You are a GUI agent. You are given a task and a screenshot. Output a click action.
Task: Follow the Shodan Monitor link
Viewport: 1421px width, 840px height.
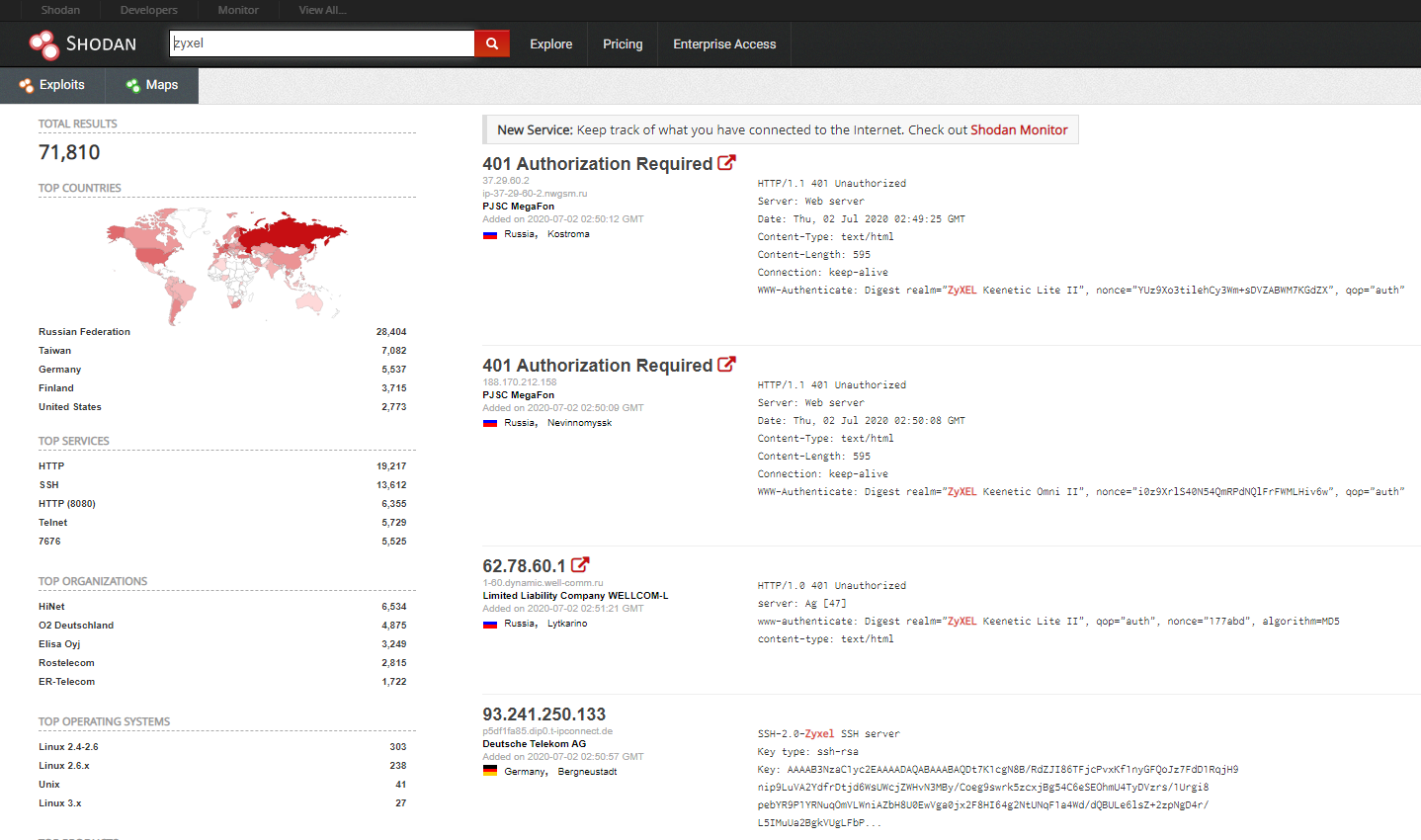coord(1019,129)
